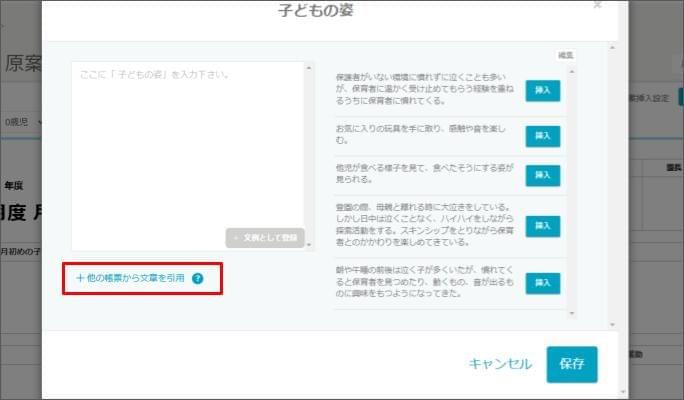
Task: Click 他の帳票から文章を引用 link
Action: 130,279
